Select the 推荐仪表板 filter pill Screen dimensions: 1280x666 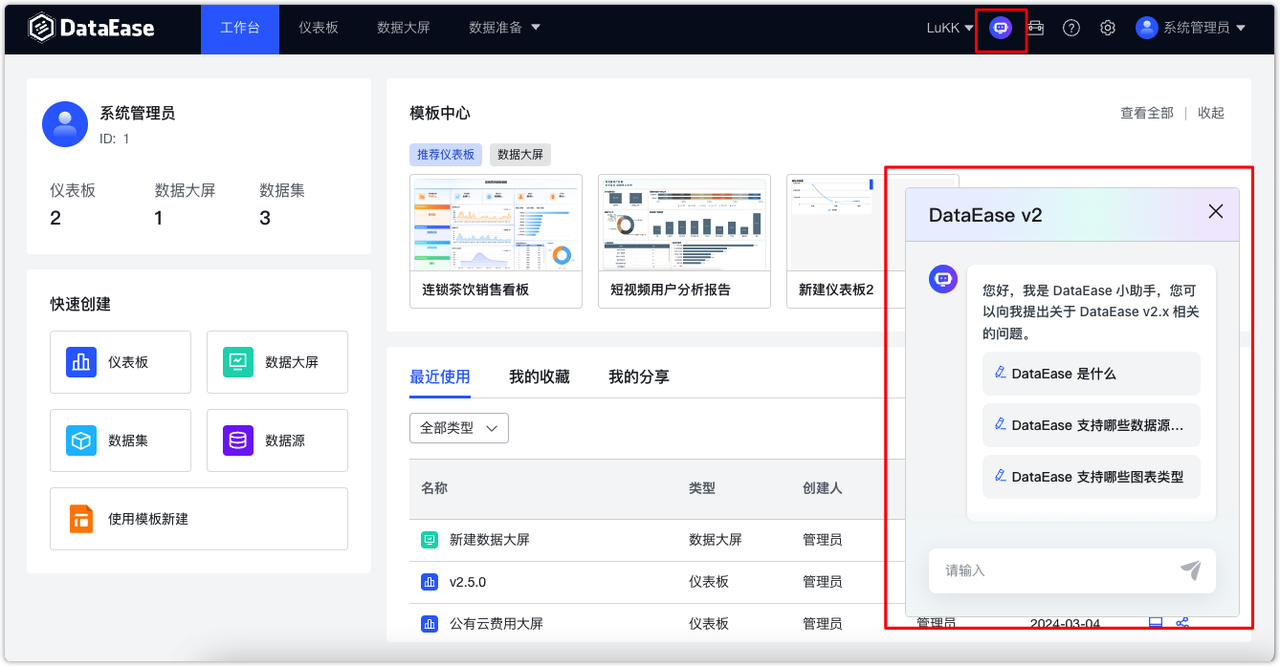(445, 154)
